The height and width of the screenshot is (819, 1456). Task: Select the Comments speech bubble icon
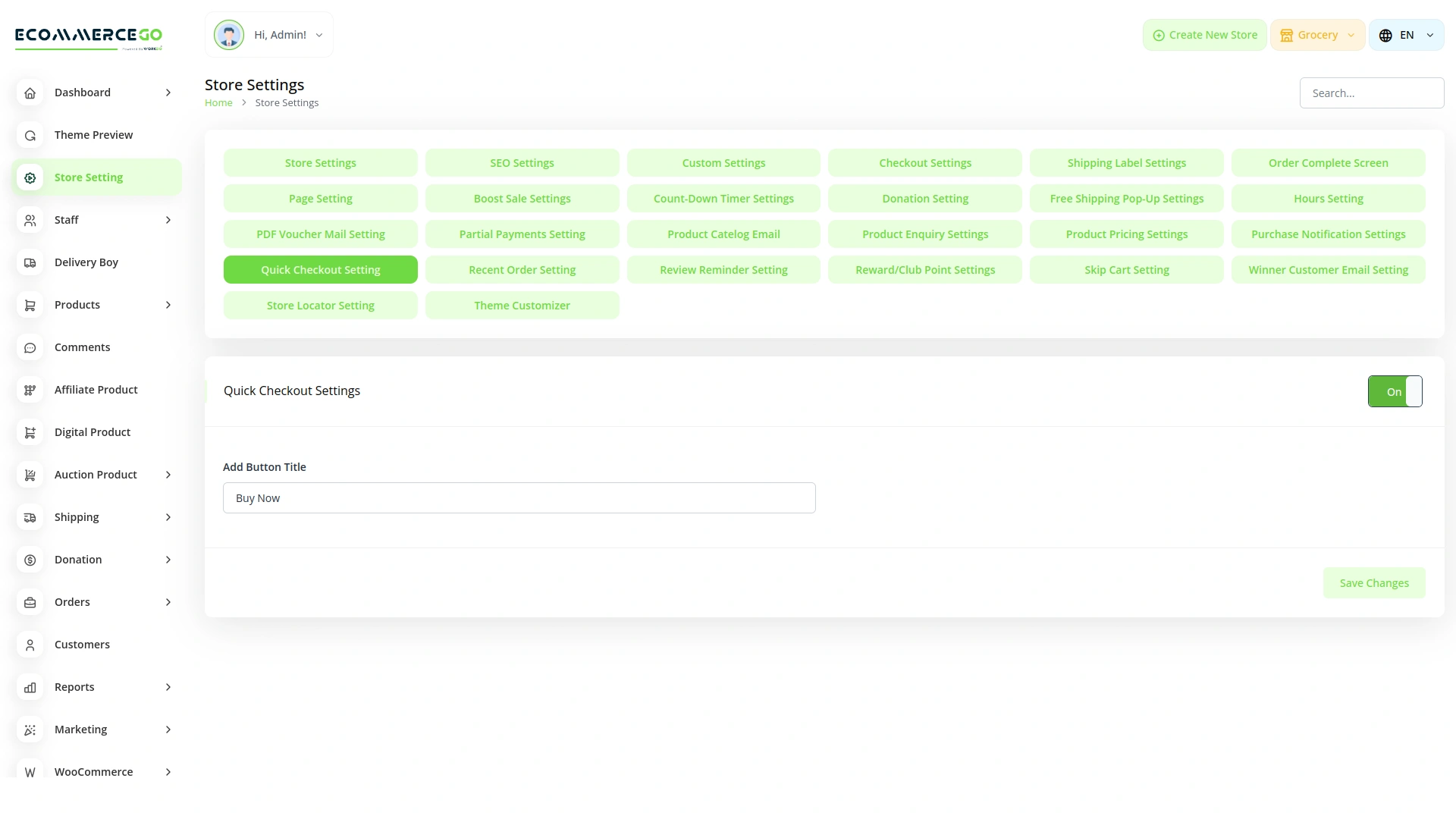tap(30, 347)
